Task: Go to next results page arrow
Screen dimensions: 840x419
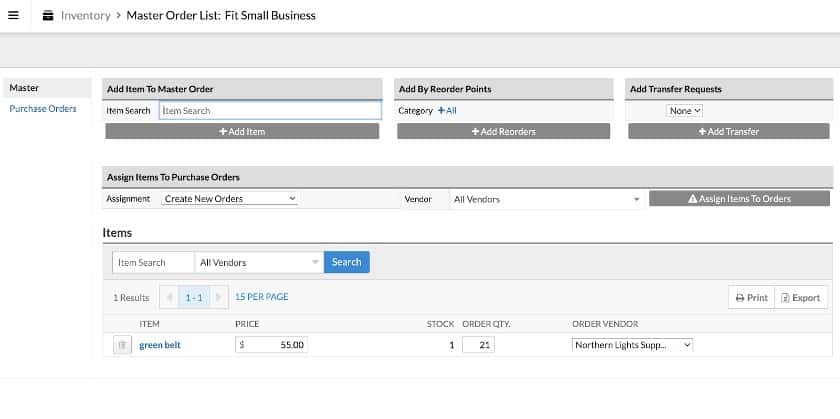Action: [x=219, y=297]
